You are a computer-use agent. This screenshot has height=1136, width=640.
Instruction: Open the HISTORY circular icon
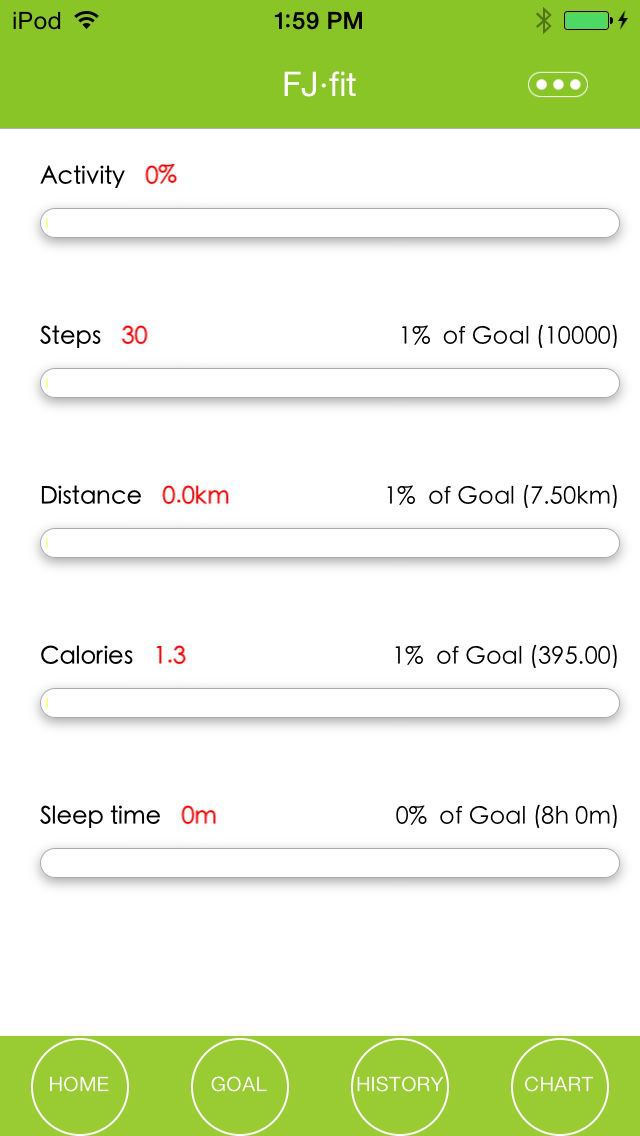point(400,1085)
